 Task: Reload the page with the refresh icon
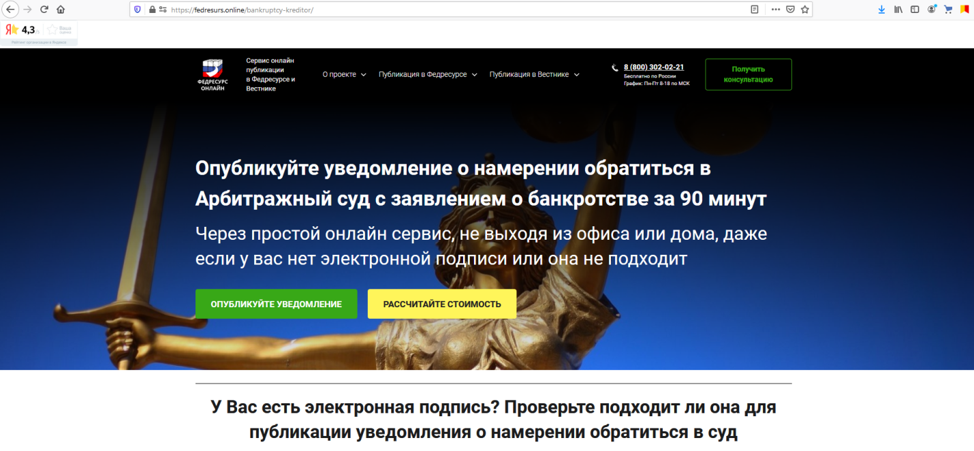coord(44,9)
